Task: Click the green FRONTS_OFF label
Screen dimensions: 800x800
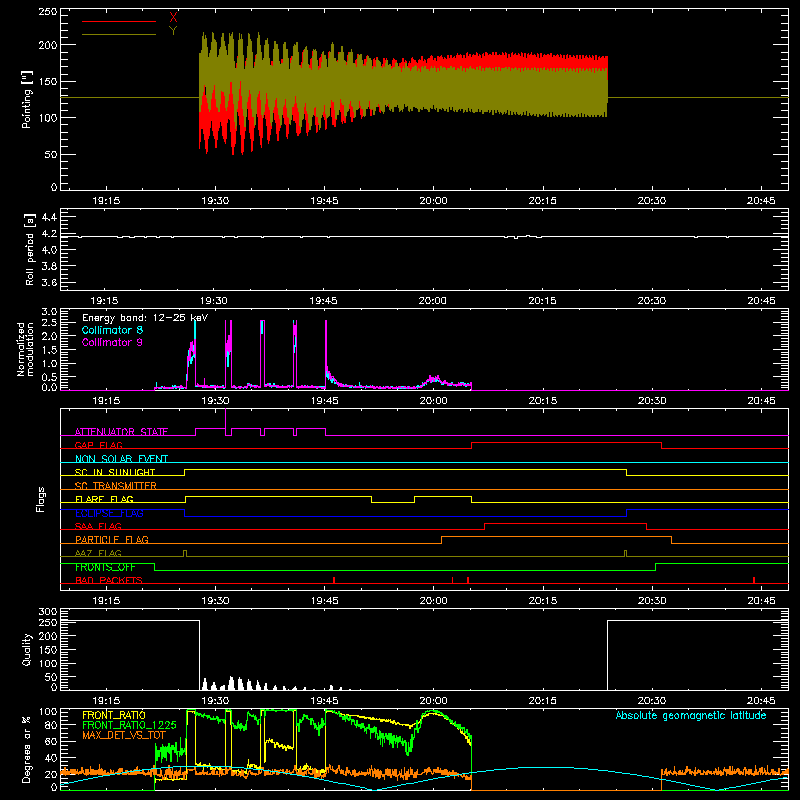Action: point(105,567)
